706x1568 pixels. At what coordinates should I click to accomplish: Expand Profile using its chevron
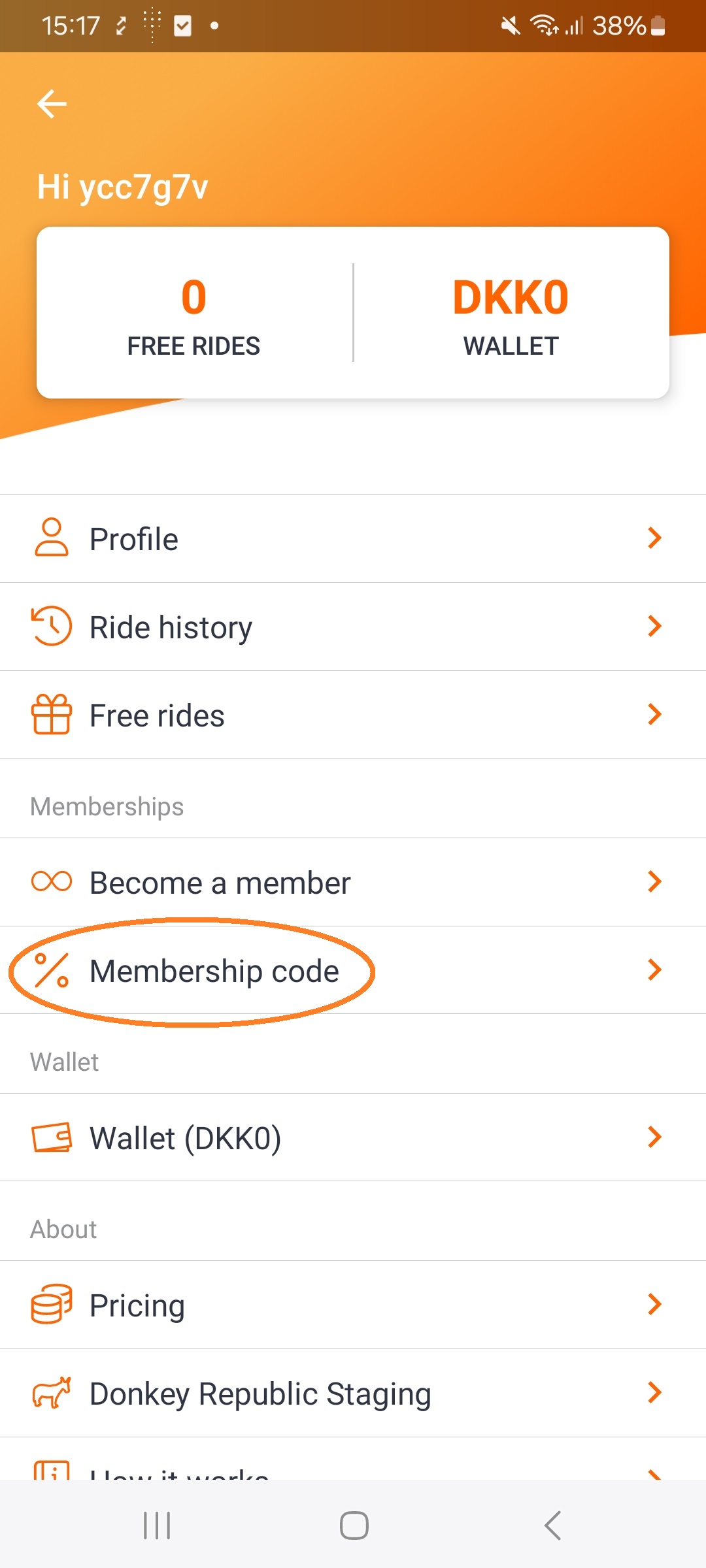click(x=654, y=538)
